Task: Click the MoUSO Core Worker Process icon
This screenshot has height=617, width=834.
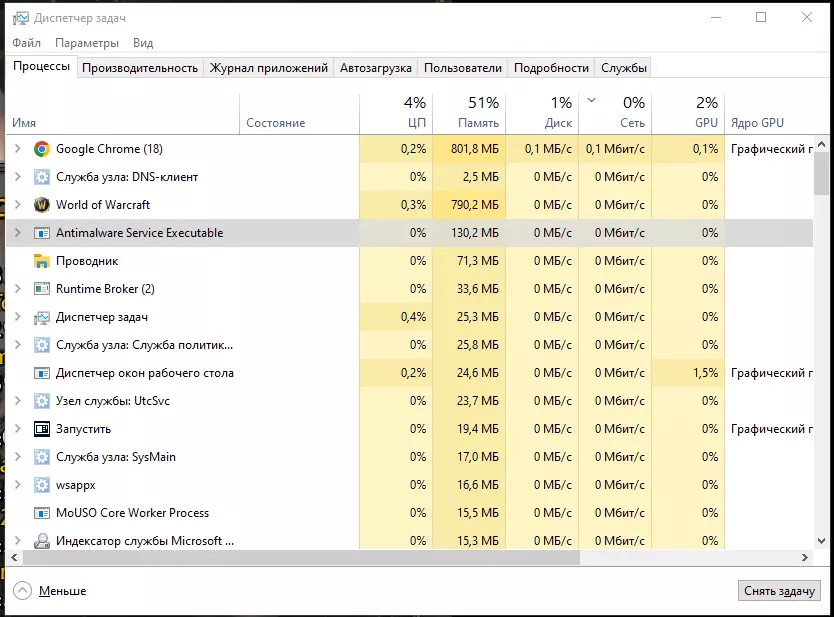Action: [x=41, y=513]
